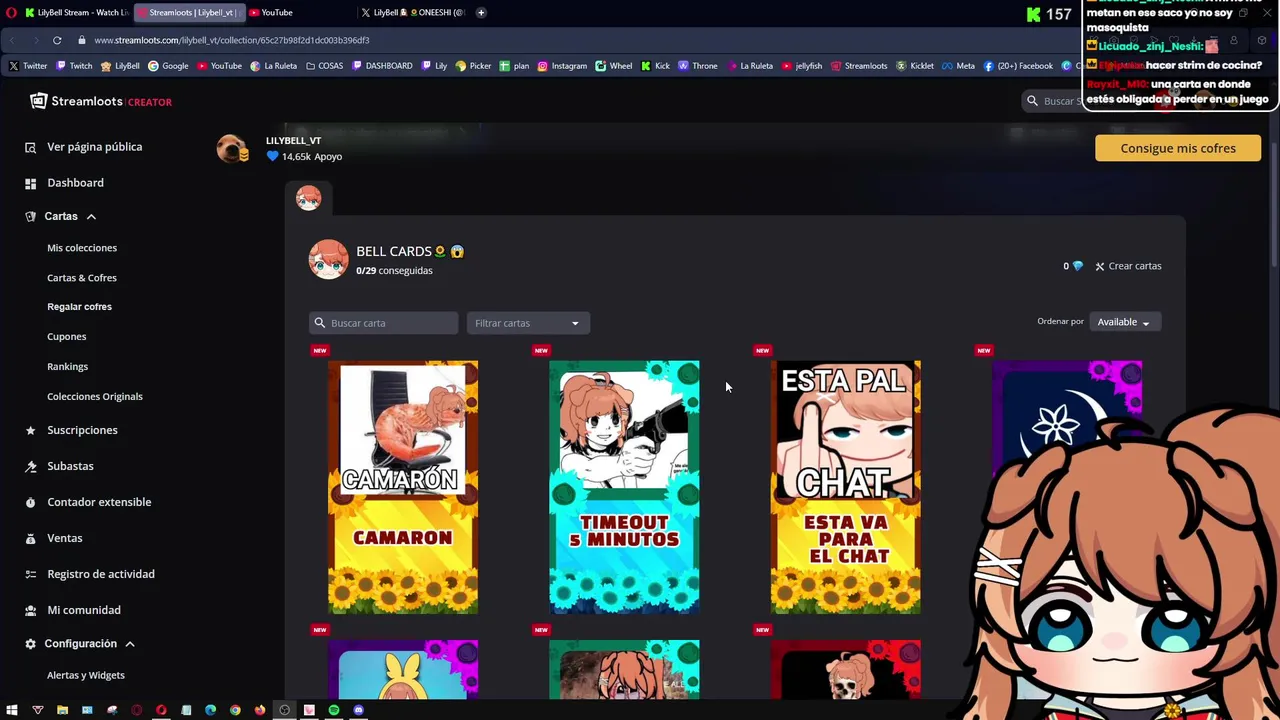Click the Registro de actividad list icon
Screen dimensions: 1280x720
point(30,575)
